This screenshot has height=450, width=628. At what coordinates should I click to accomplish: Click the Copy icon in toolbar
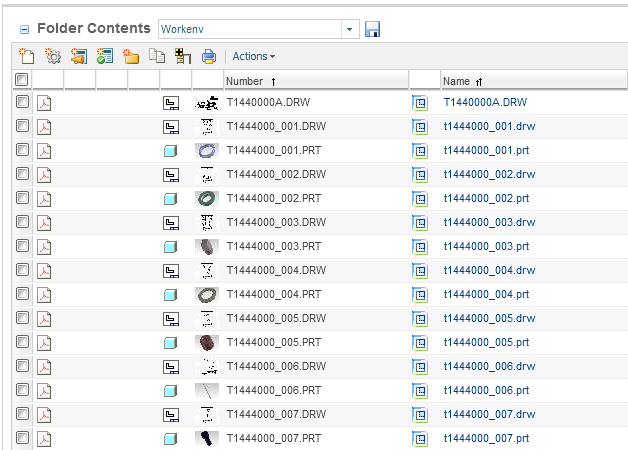pyautogui.click(x=157, y=56)
